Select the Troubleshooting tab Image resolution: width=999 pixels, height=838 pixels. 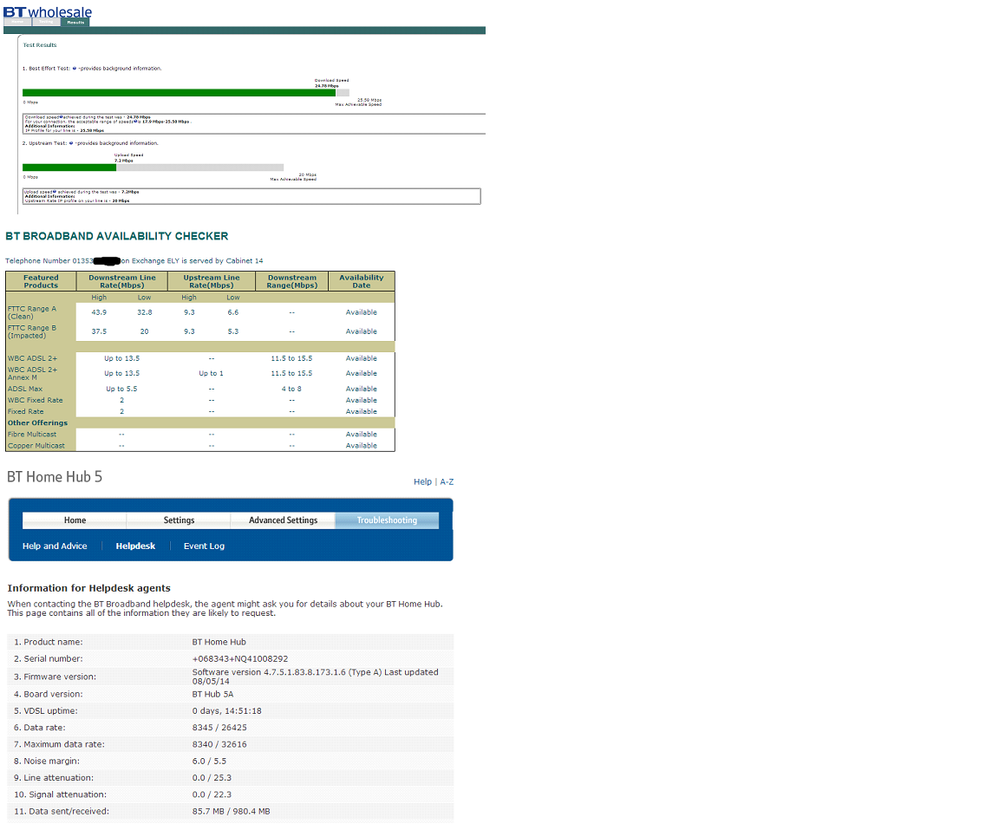pos(387,521)
